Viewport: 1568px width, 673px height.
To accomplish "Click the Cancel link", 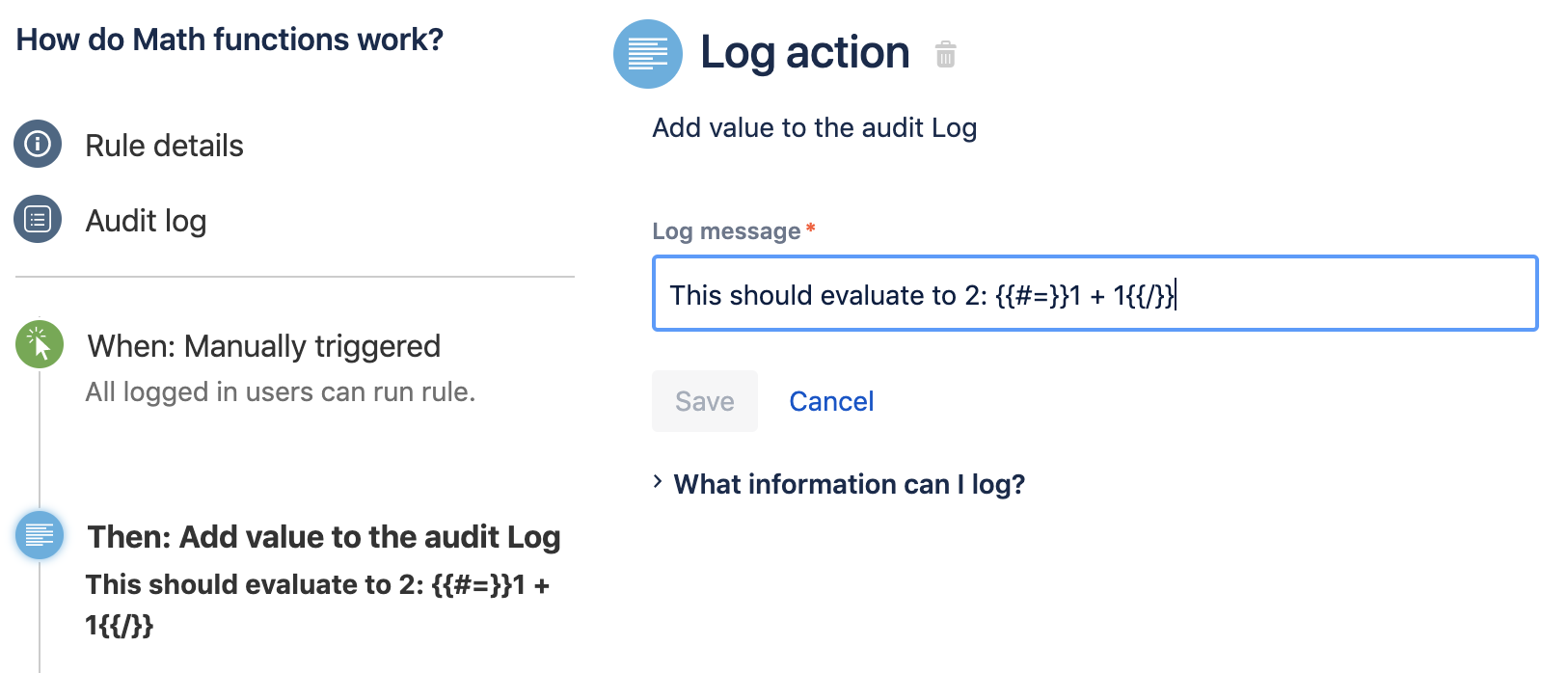I will (831, 401).
